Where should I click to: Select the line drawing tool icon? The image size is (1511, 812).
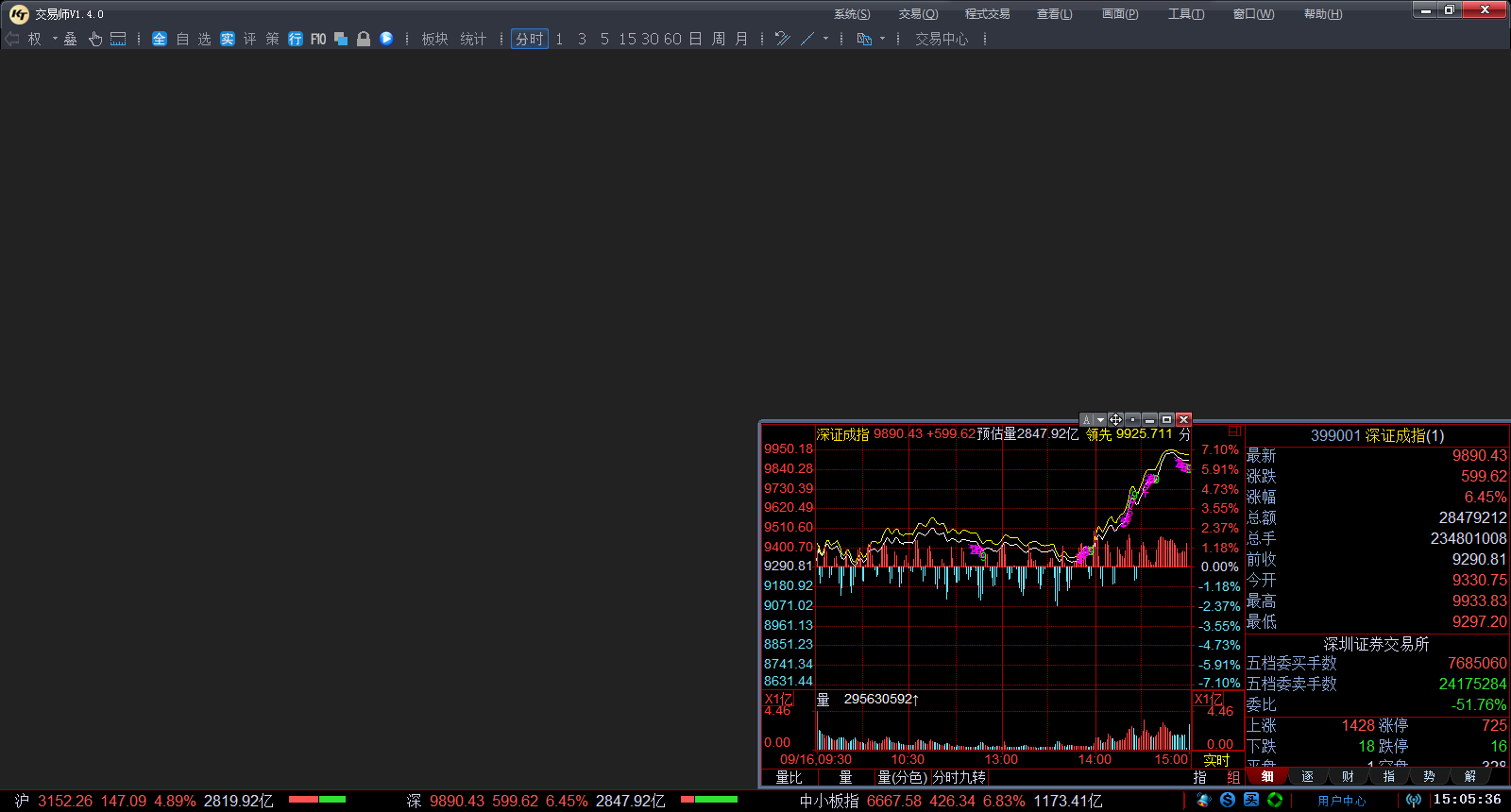pyautogui.click(x=807, y=39)
